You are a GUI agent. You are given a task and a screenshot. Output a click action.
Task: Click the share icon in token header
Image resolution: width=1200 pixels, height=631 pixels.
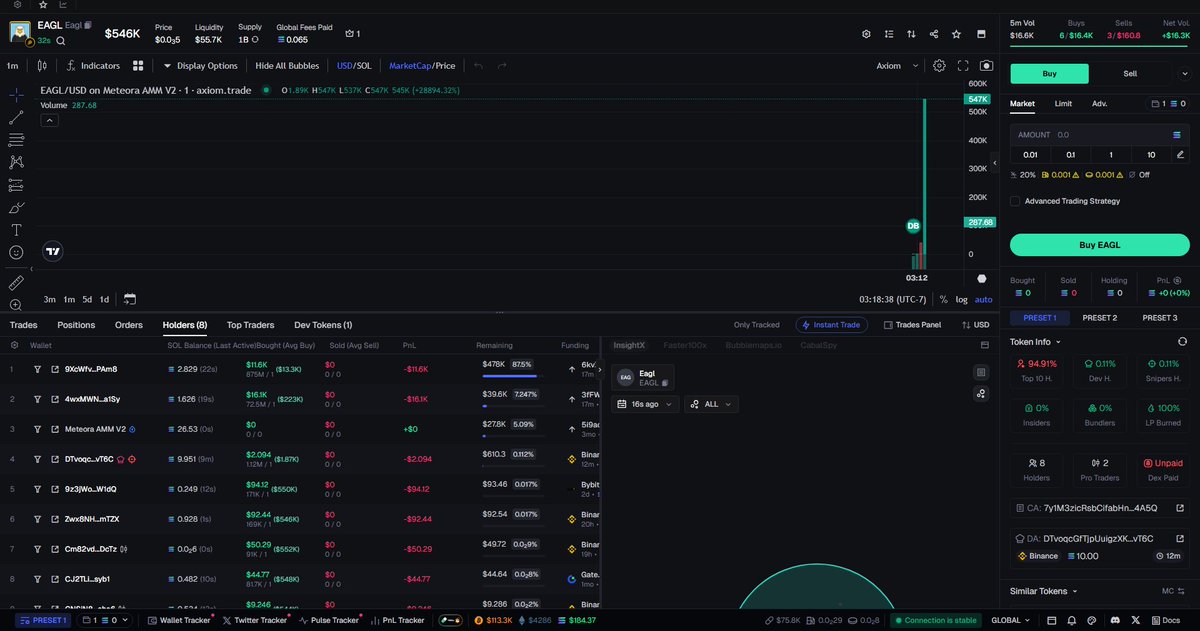click(934, 34)
